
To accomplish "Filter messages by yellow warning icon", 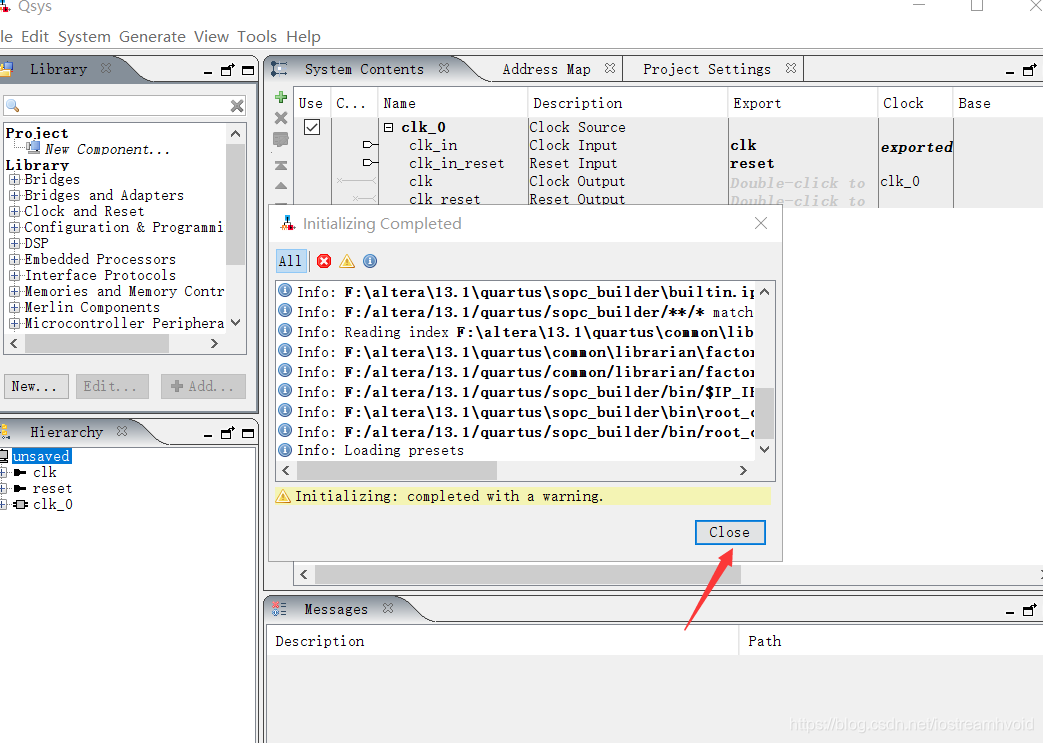I will point(347,261).
